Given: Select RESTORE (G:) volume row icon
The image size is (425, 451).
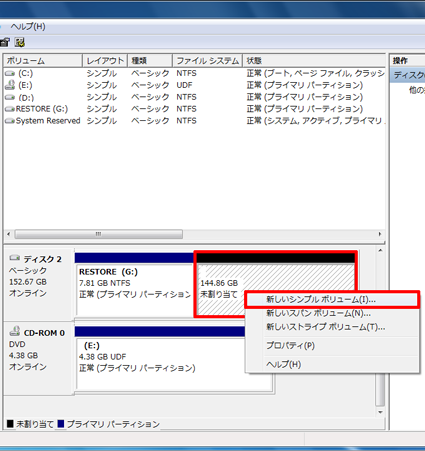Looking at the screenshot, I should coord(10,109).
